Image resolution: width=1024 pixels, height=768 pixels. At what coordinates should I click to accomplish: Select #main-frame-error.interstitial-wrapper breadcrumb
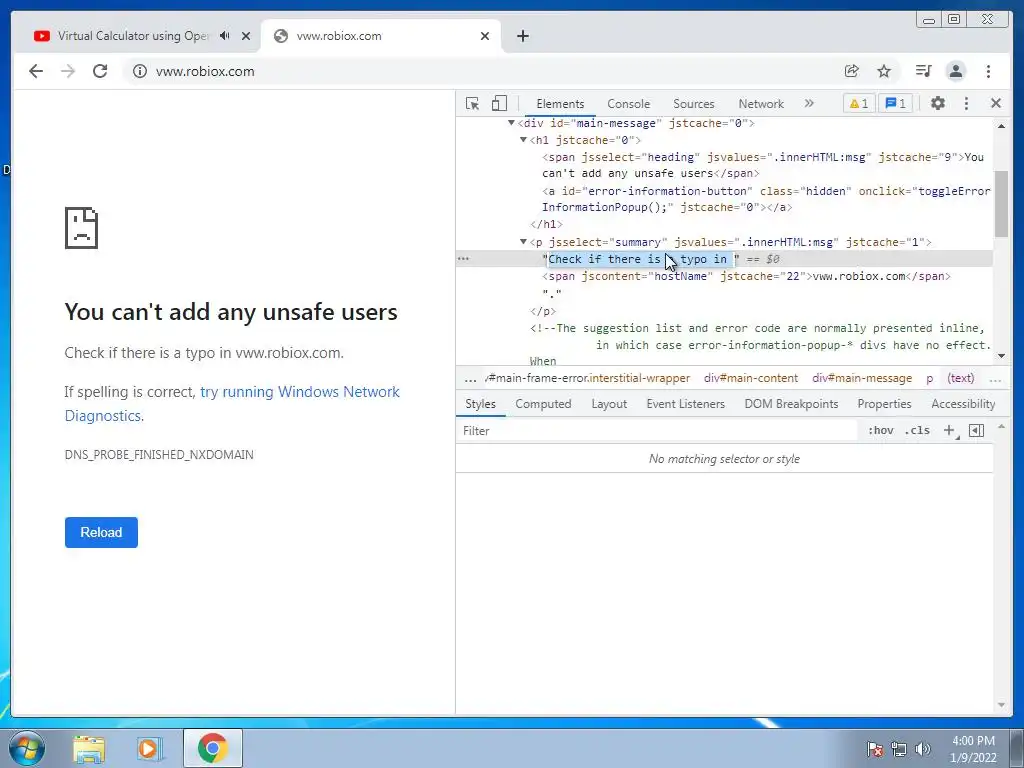[x=589, y=378]
